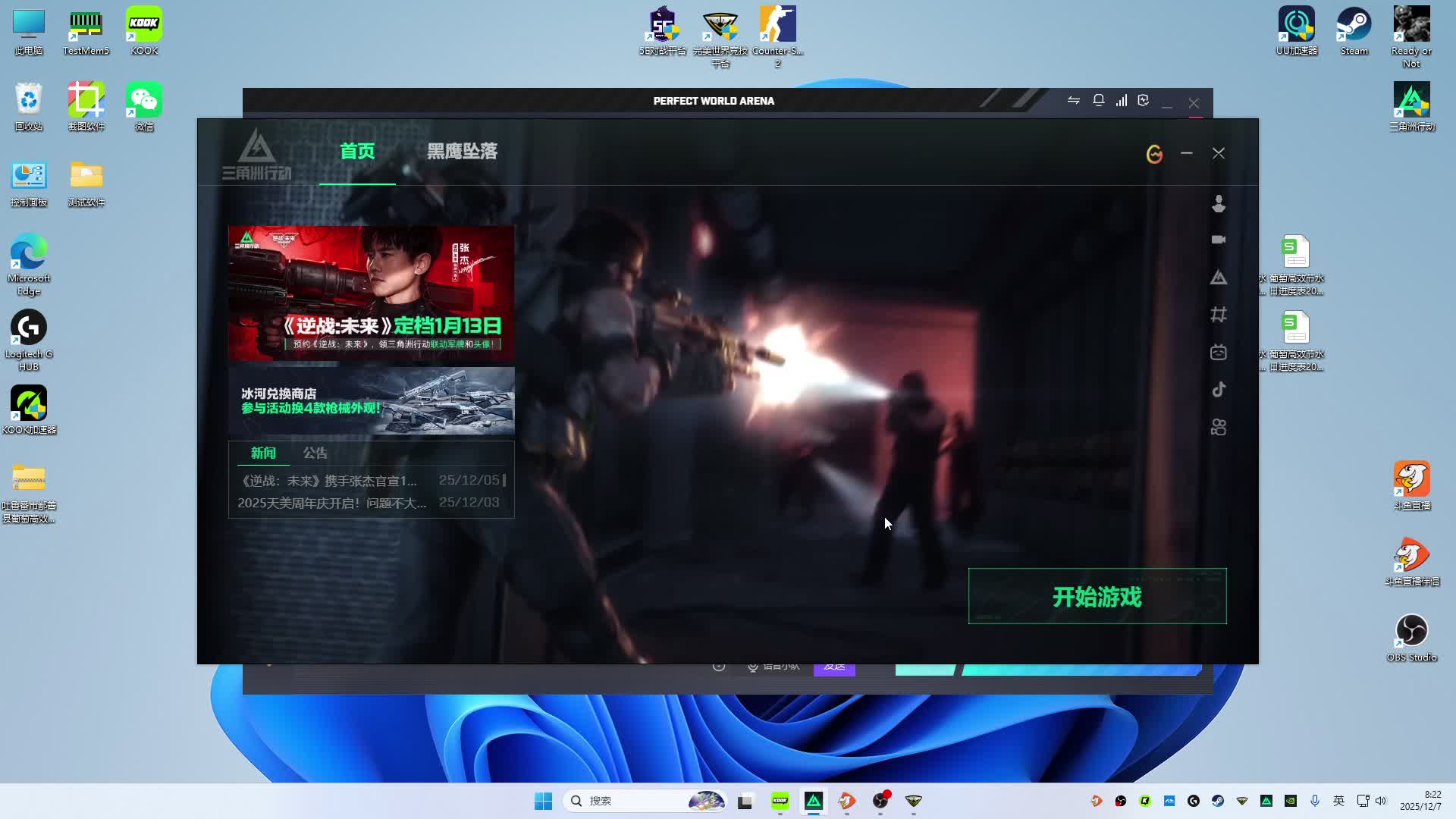1456x819 pixels.
Task: Click the shield security icon in Arena titlebar
Action: point(1144,100)
